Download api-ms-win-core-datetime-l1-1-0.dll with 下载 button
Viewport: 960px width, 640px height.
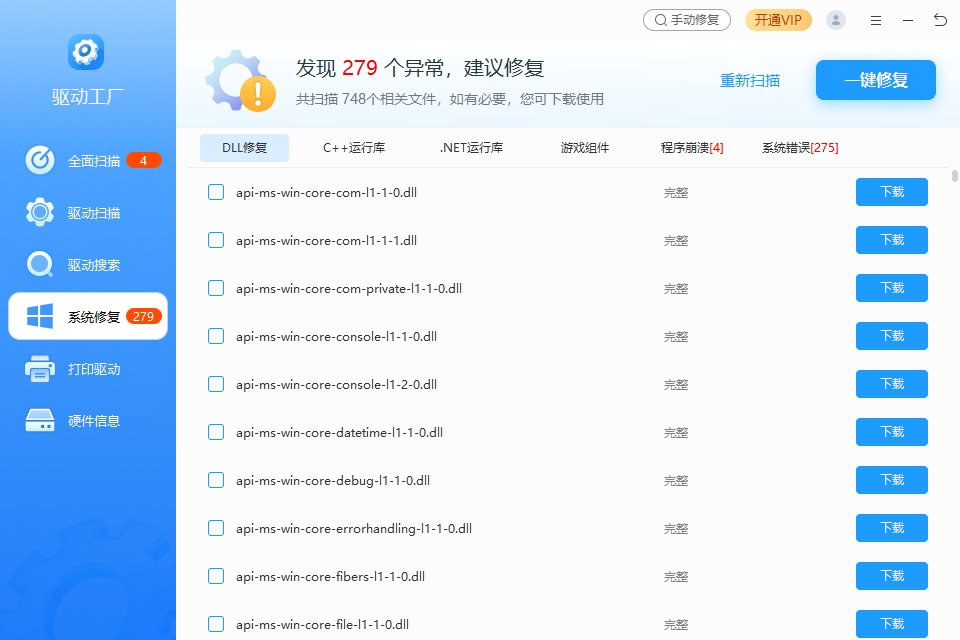coord(891,432)
